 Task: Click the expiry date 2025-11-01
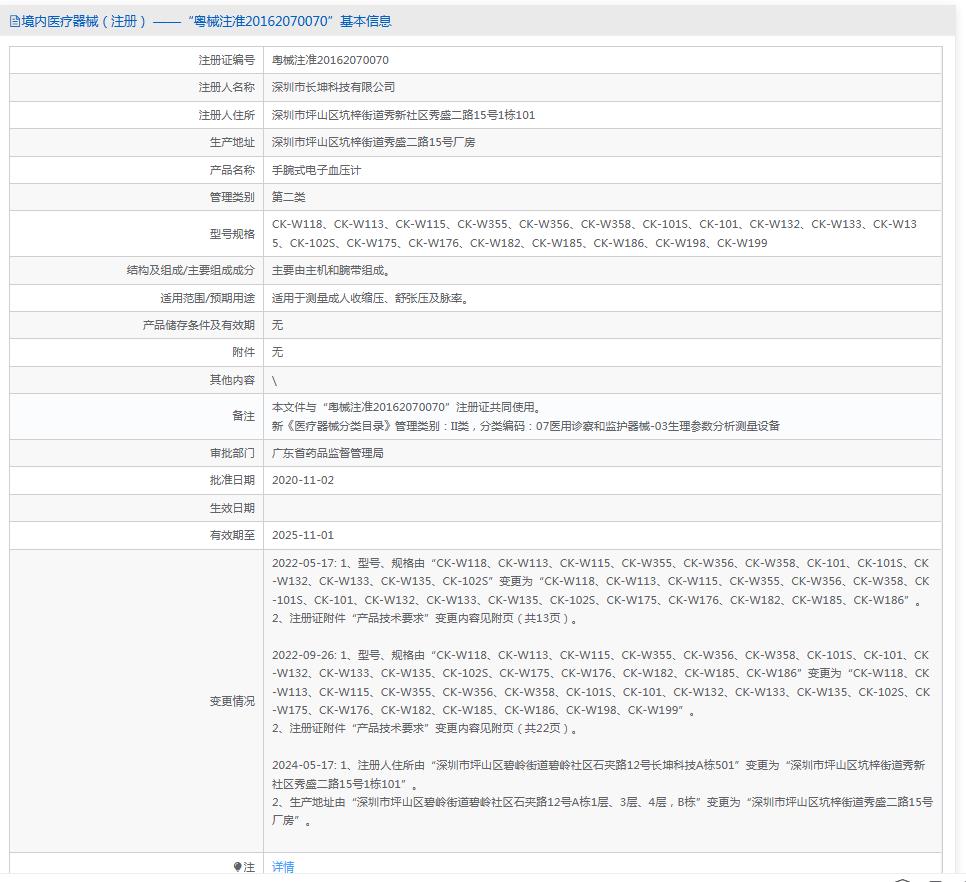click(303, 535)
